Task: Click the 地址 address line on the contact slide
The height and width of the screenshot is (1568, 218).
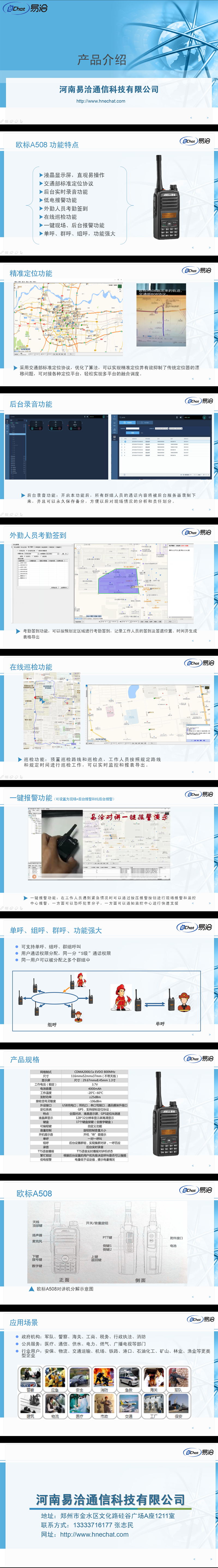Action: coord(108,1516)
